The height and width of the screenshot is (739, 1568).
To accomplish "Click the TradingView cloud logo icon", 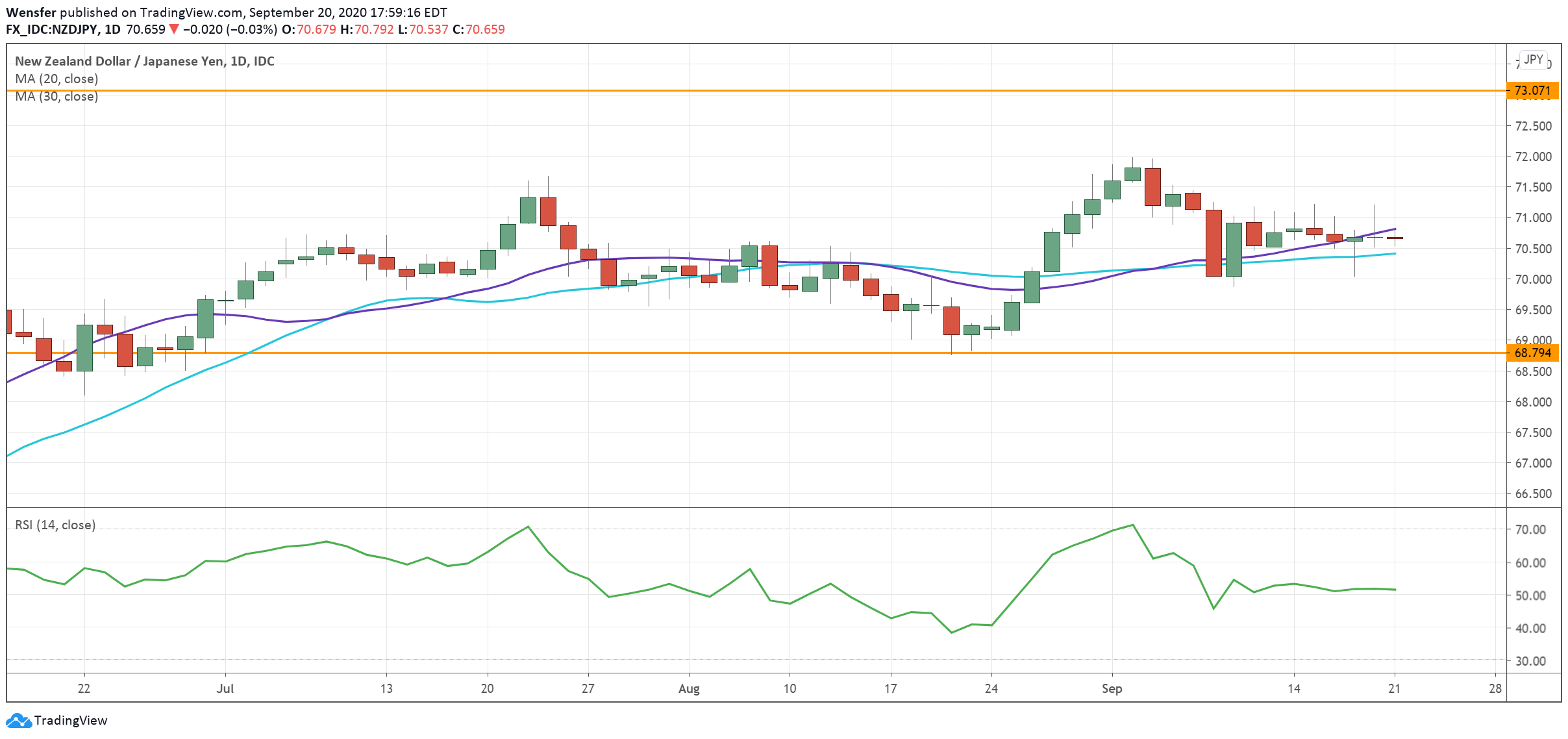I will tap(18, 720).
